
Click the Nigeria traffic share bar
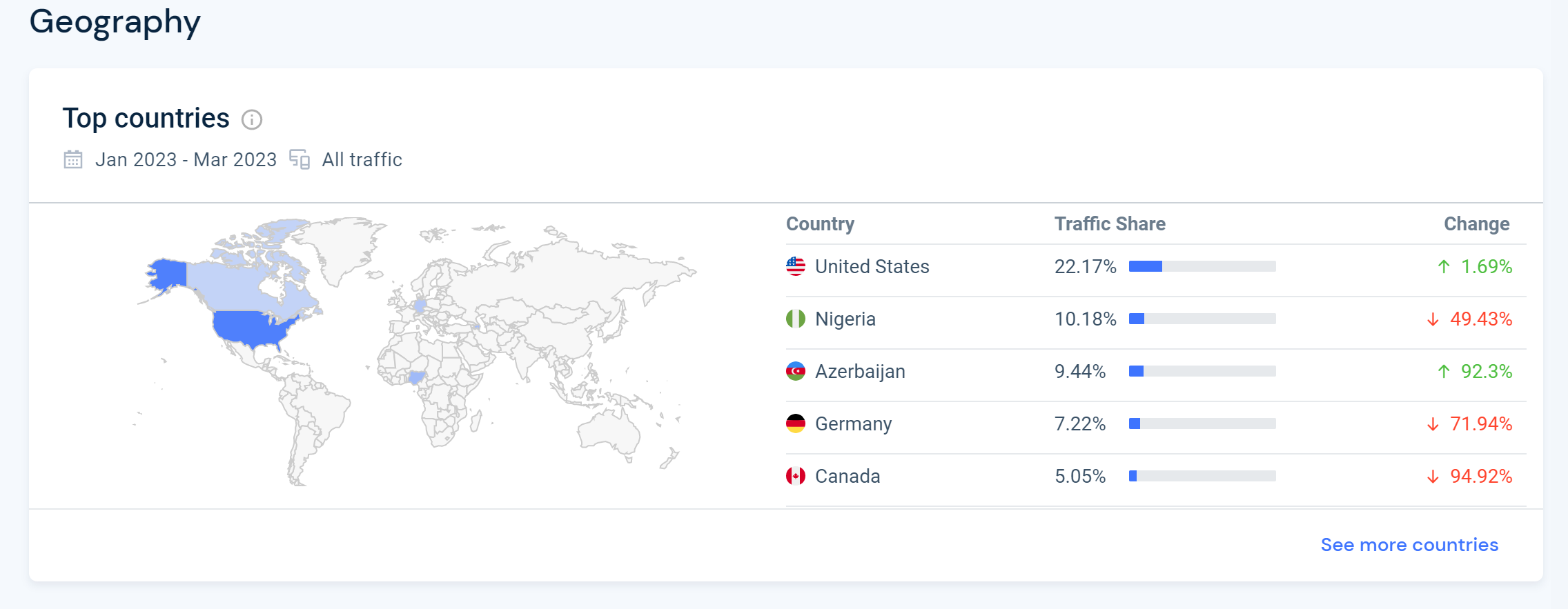pos(1202,319)
